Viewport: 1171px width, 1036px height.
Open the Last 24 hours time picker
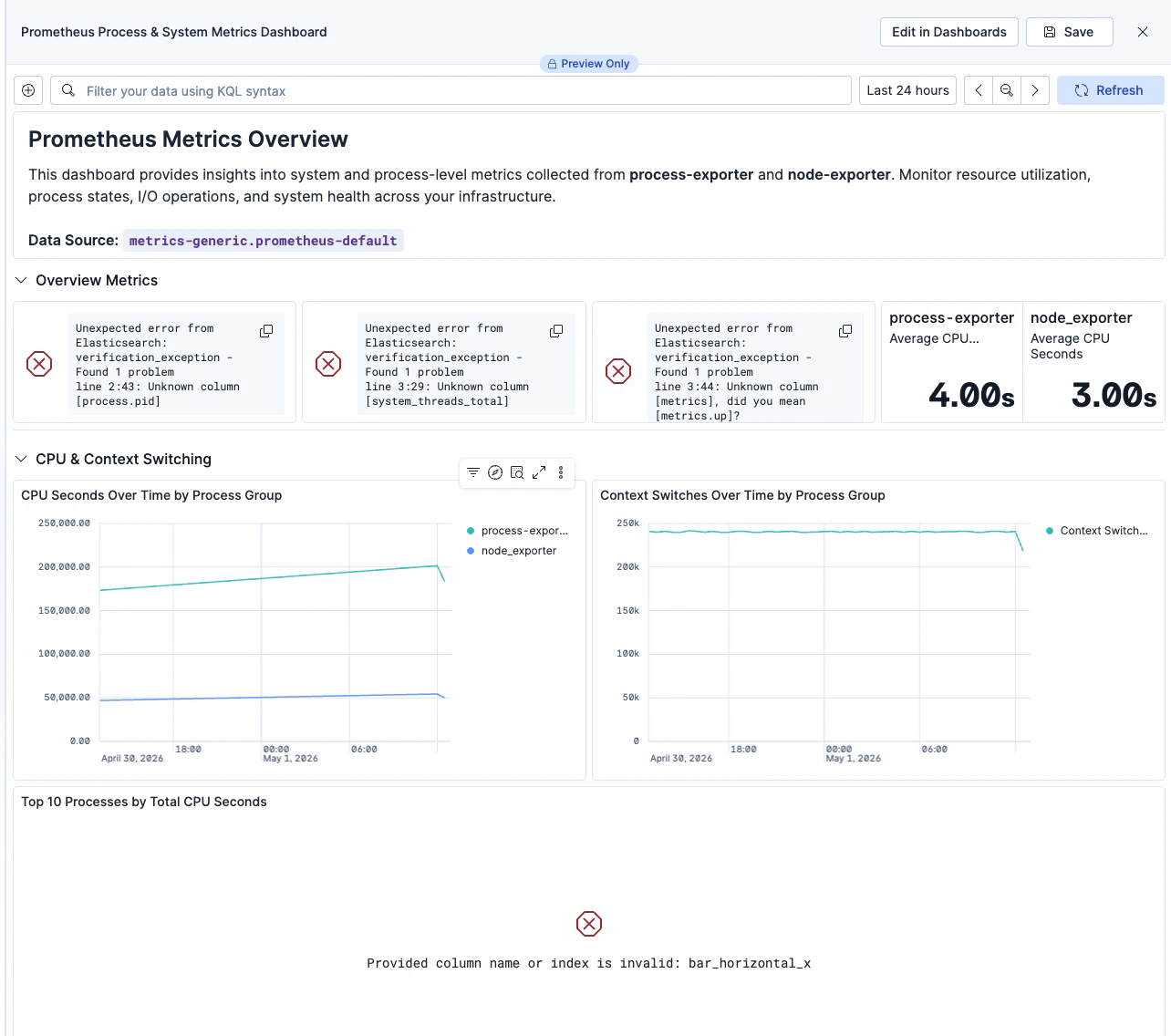tap(907, 90)
